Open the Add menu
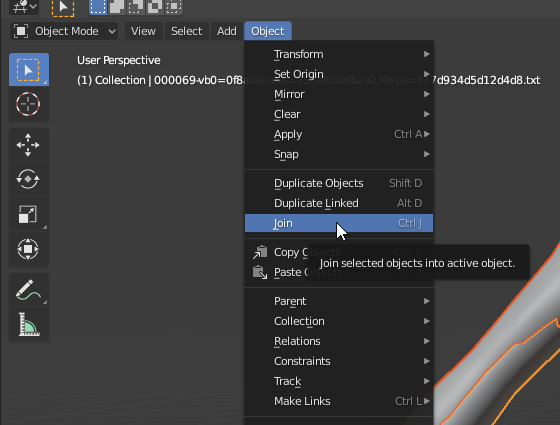This screenshot has width=560, height=425. [226, 31]
